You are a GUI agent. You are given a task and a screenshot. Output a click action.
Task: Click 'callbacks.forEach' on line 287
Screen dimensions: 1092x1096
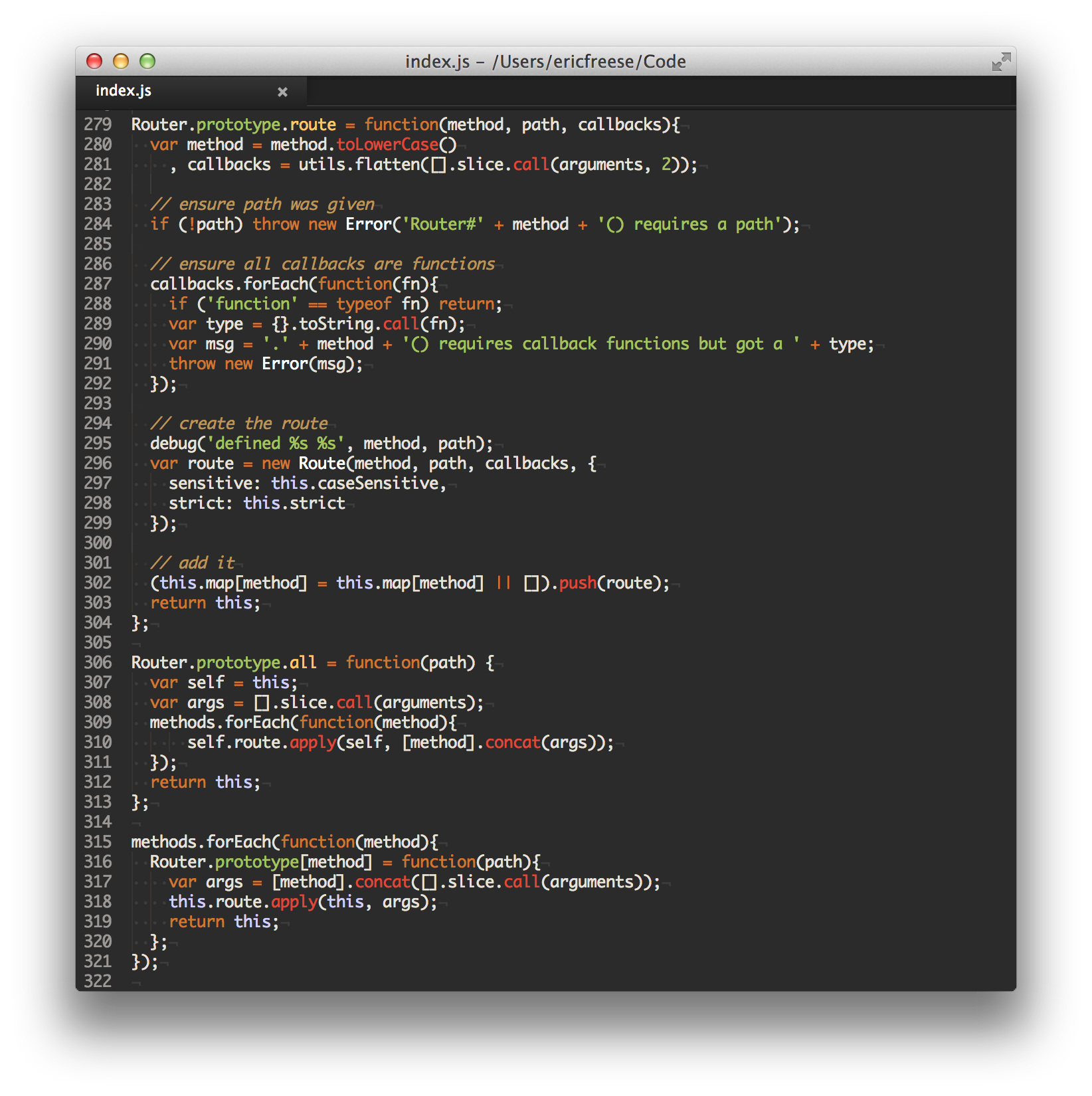(230, 284)
